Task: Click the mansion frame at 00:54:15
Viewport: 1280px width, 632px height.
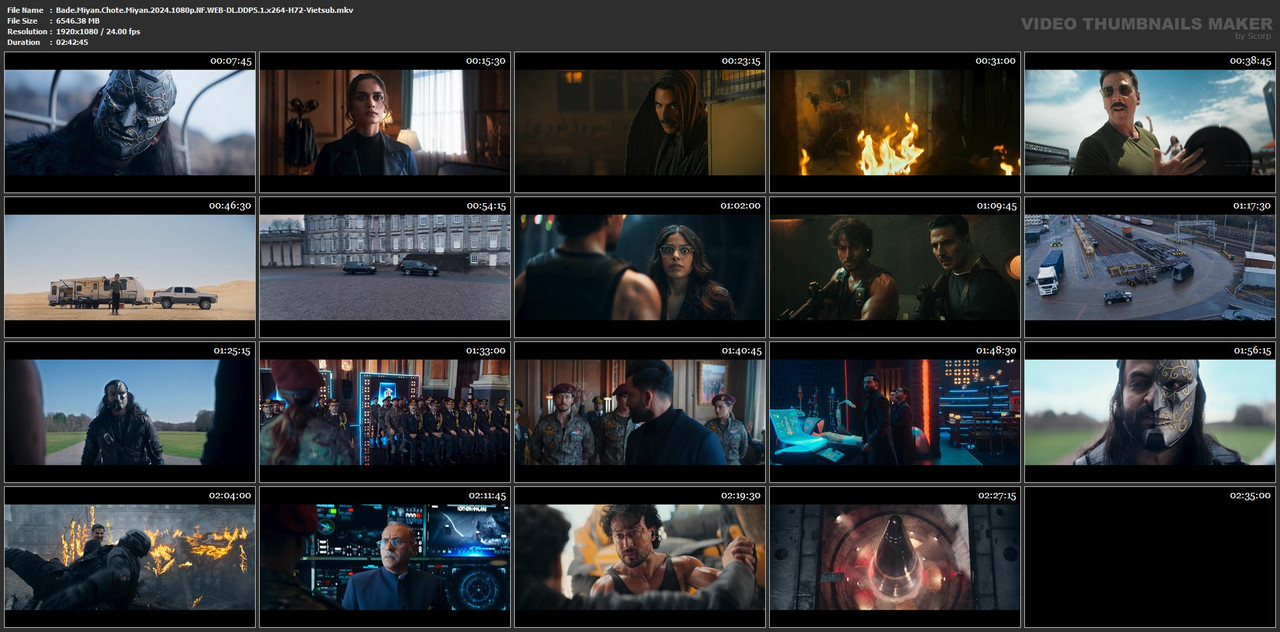Action: click(x=385, y=267)
